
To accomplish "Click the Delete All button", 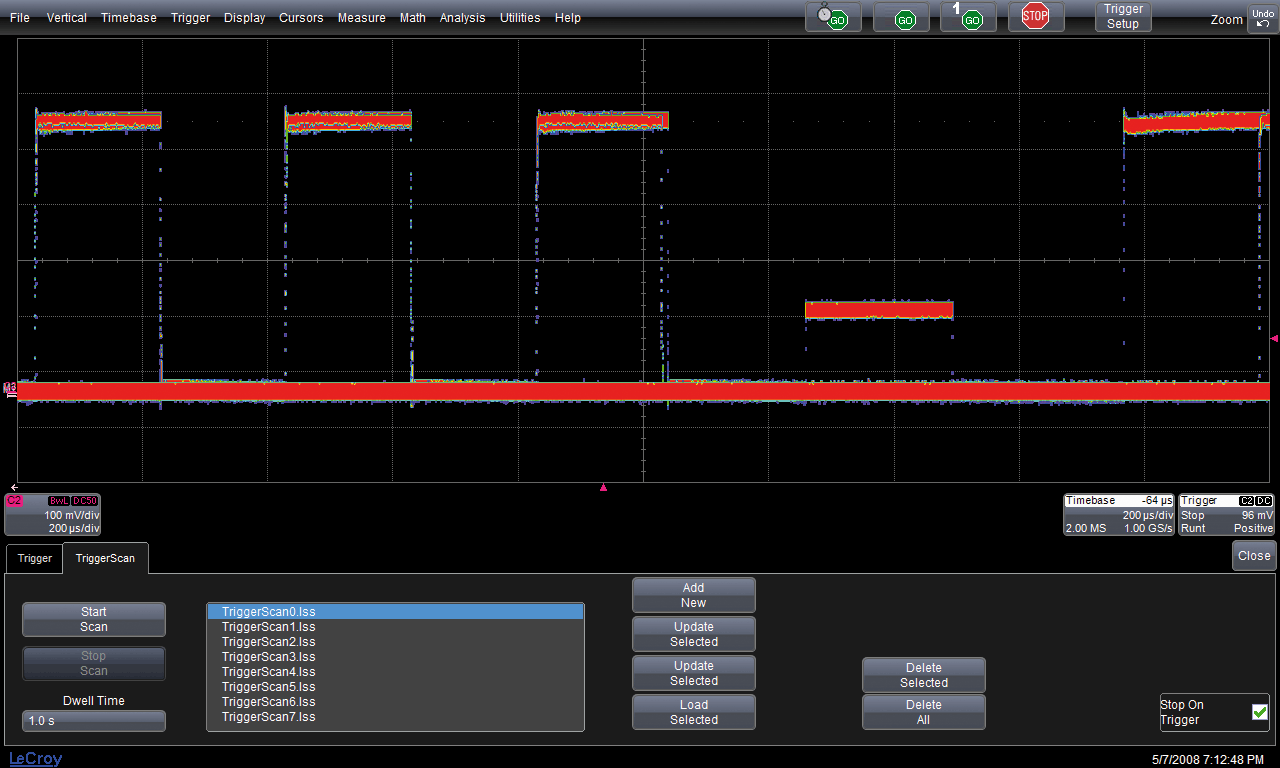I will pyautogui.click(x=923, y=712).
